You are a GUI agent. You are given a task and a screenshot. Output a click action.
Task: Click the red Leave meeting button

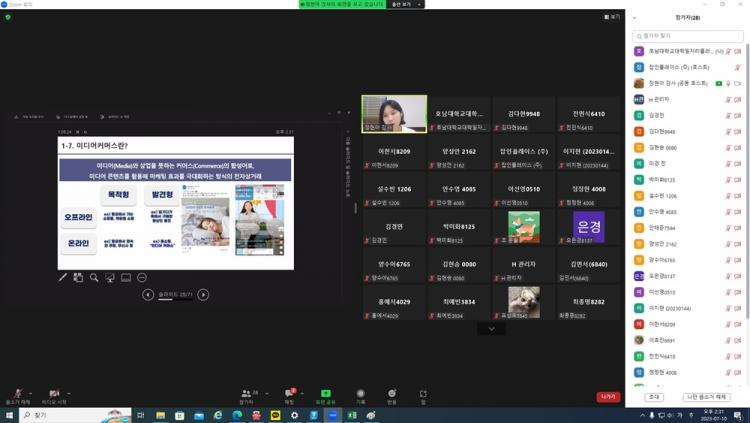tap(608, 397)
